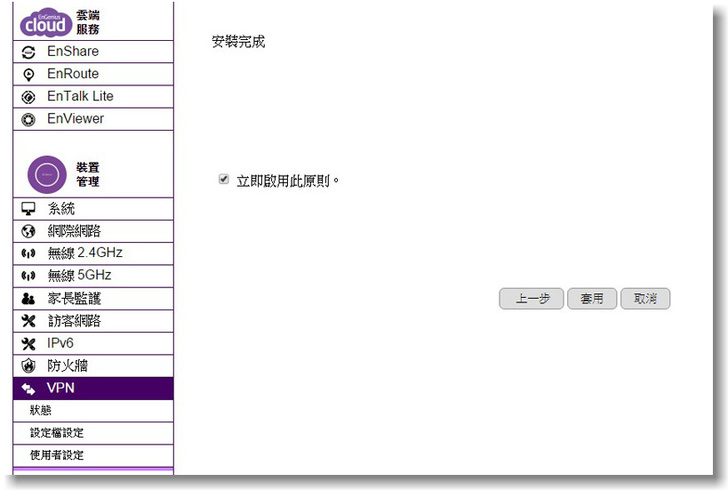Click the 防火牆 shield flame icon
Viewport: 728px width, 490px height.
(x=28, y=366)
